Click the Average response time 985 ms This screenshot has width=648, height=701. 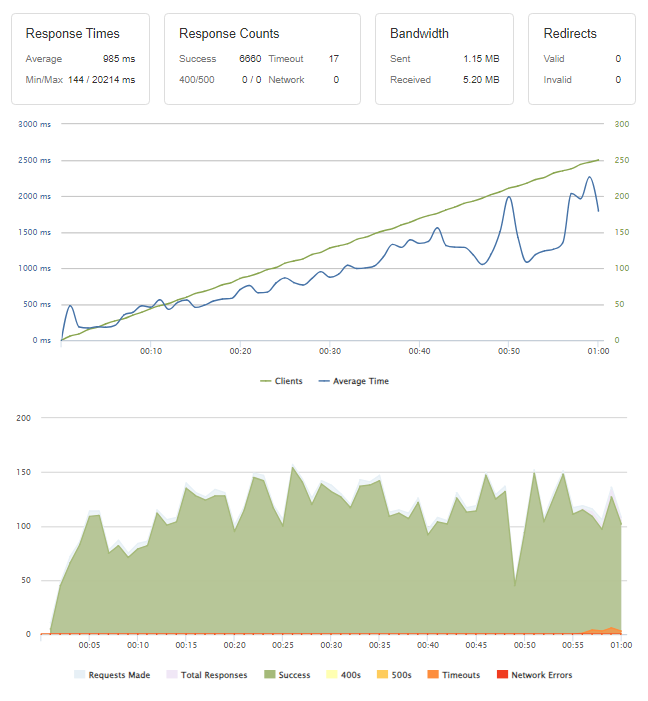tap(118, 59)
